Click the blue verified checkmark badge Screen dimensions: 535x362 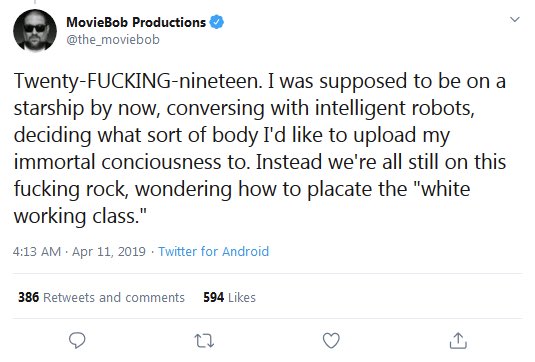pyautogui.click(x=216, y=22)
